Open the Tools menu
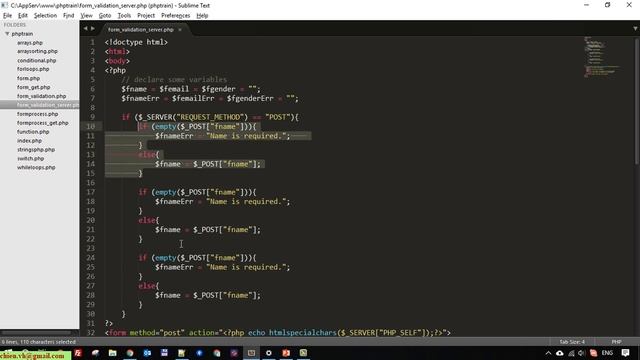This screenshot has width=640, height=360. pos(124,16)
